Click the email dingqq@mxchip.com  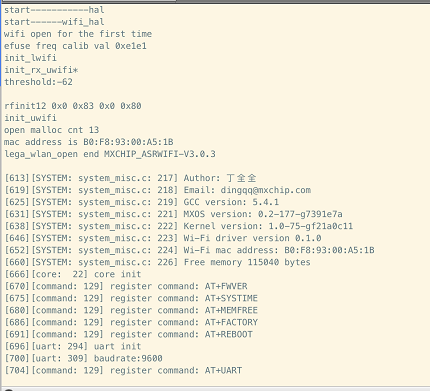click(266, 190)
